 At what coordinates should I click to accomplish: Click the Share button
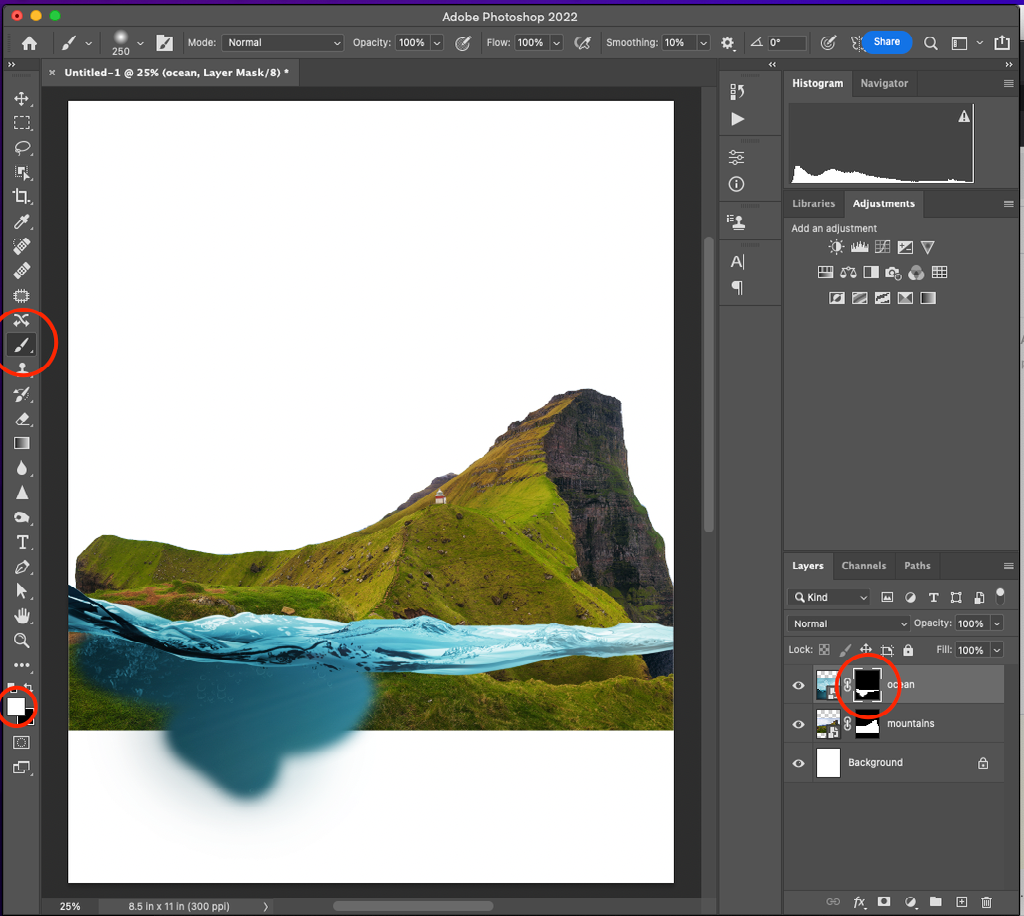coord(886,42)
